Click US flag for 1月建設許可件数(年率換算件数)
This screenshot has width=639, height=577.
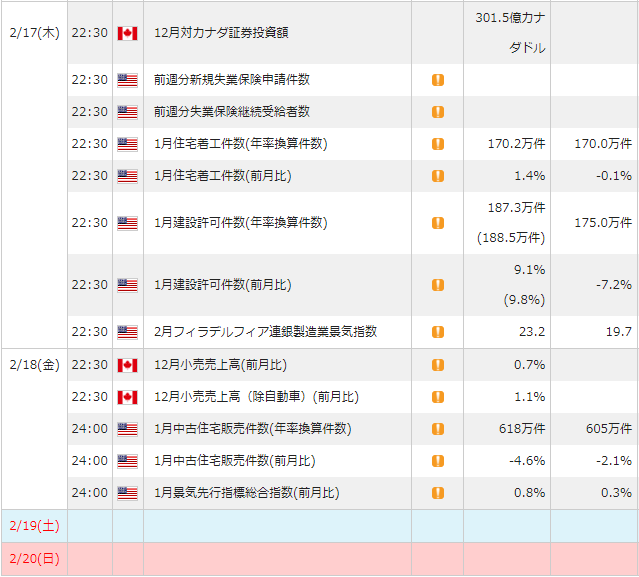[128, 223]
